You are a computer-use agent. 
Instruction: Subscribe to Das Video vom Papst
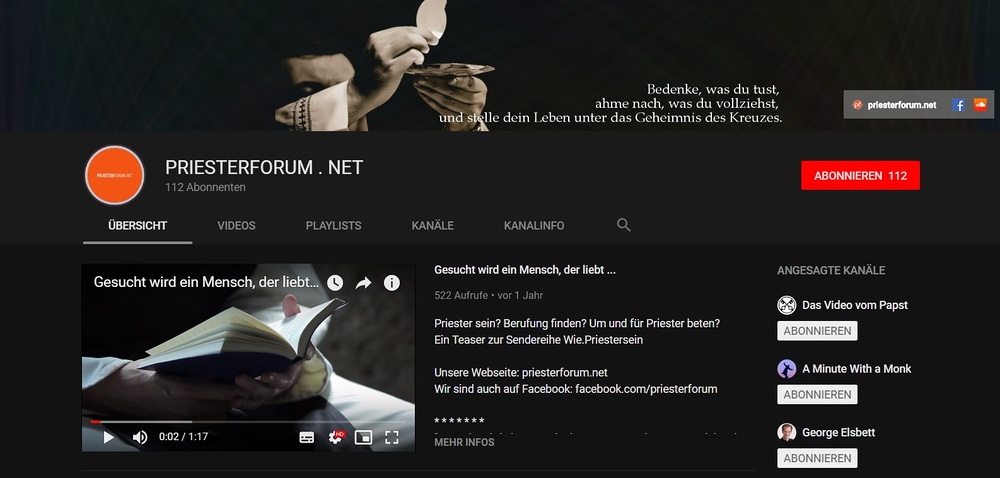817,331
